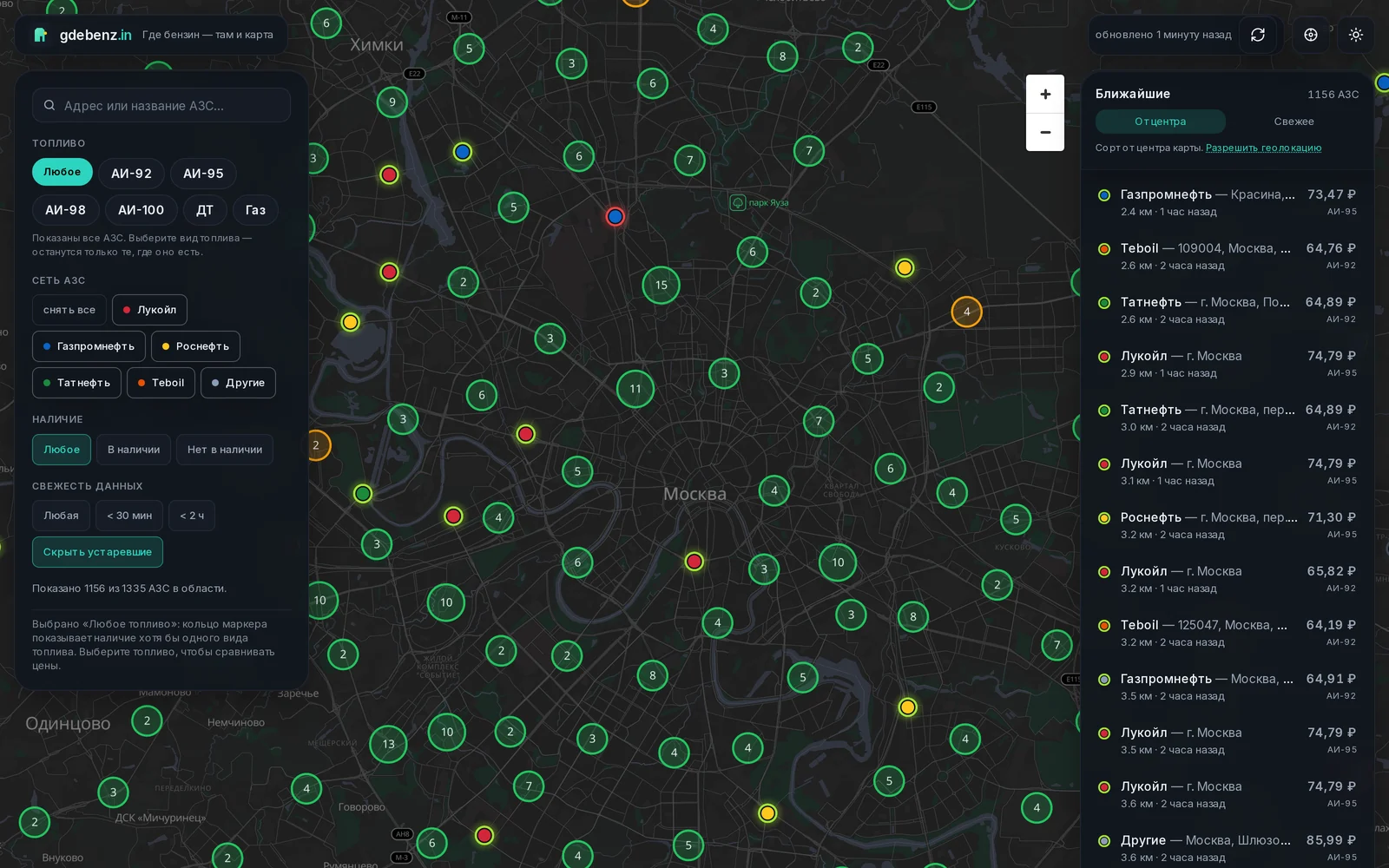
Task: Zoom in with the plus button
Action: pos(1045,94)
